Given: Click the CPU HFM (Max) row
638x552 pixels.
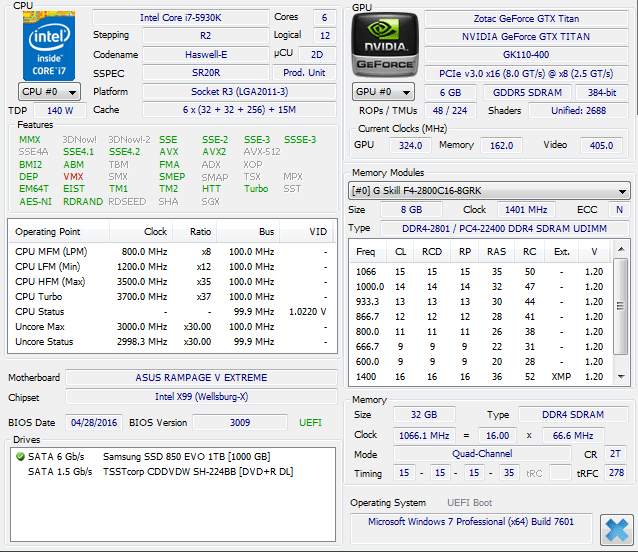Looking at the screenshot, I should point(171,281).
